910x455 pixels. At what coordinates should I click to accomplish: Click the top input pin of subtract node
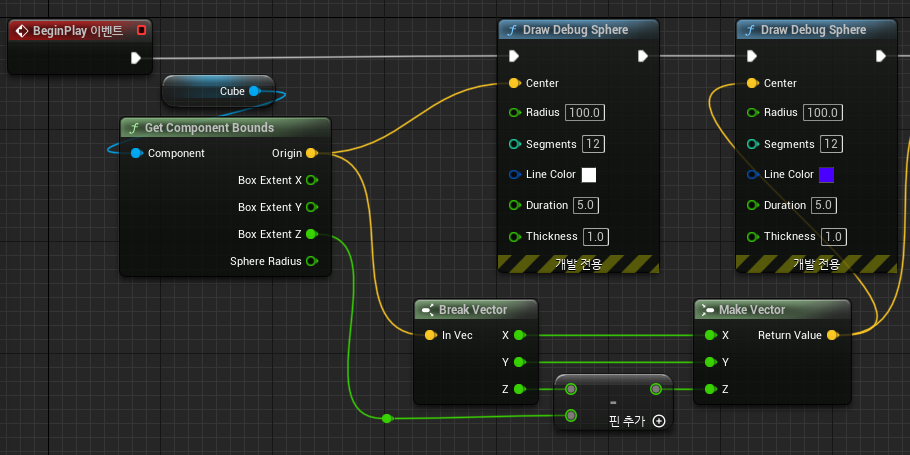pos(571,389)
